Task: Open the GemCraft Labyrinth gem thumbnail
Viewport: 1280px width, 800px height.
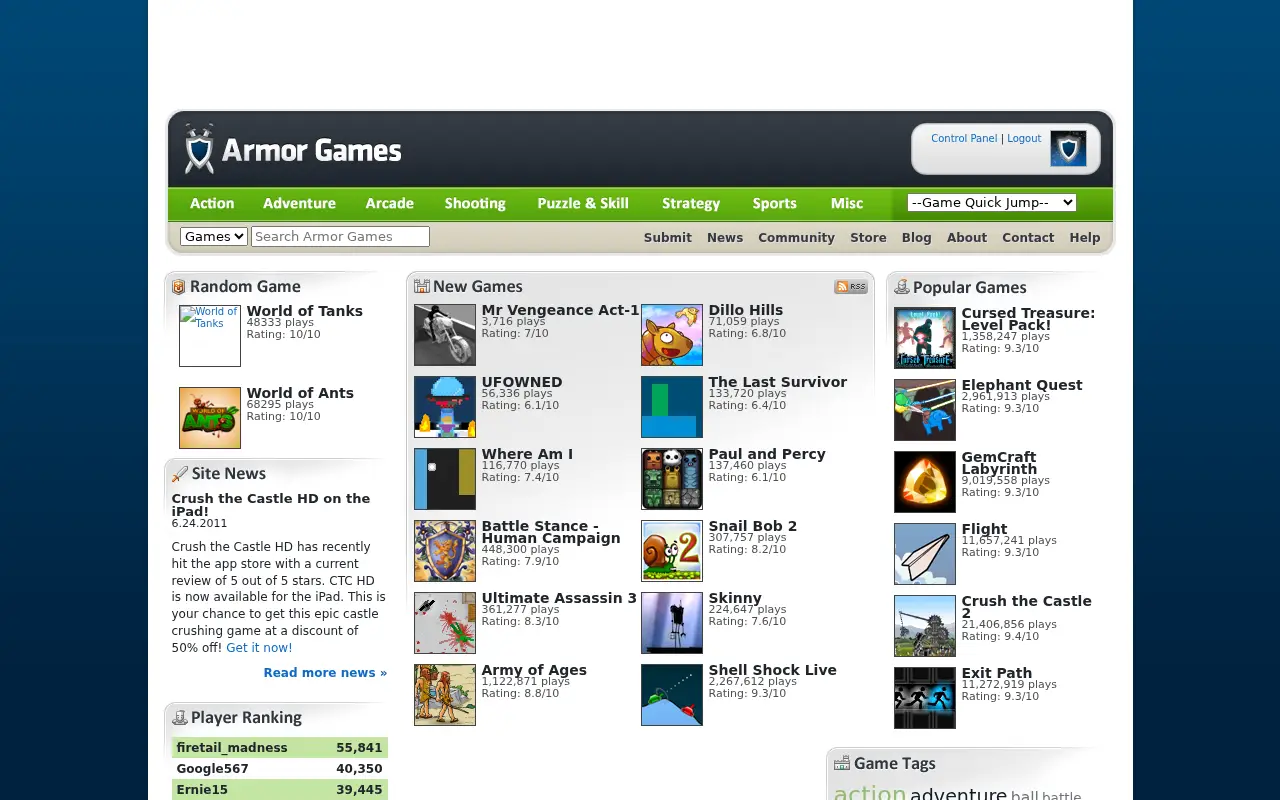Action: point(925,482)
